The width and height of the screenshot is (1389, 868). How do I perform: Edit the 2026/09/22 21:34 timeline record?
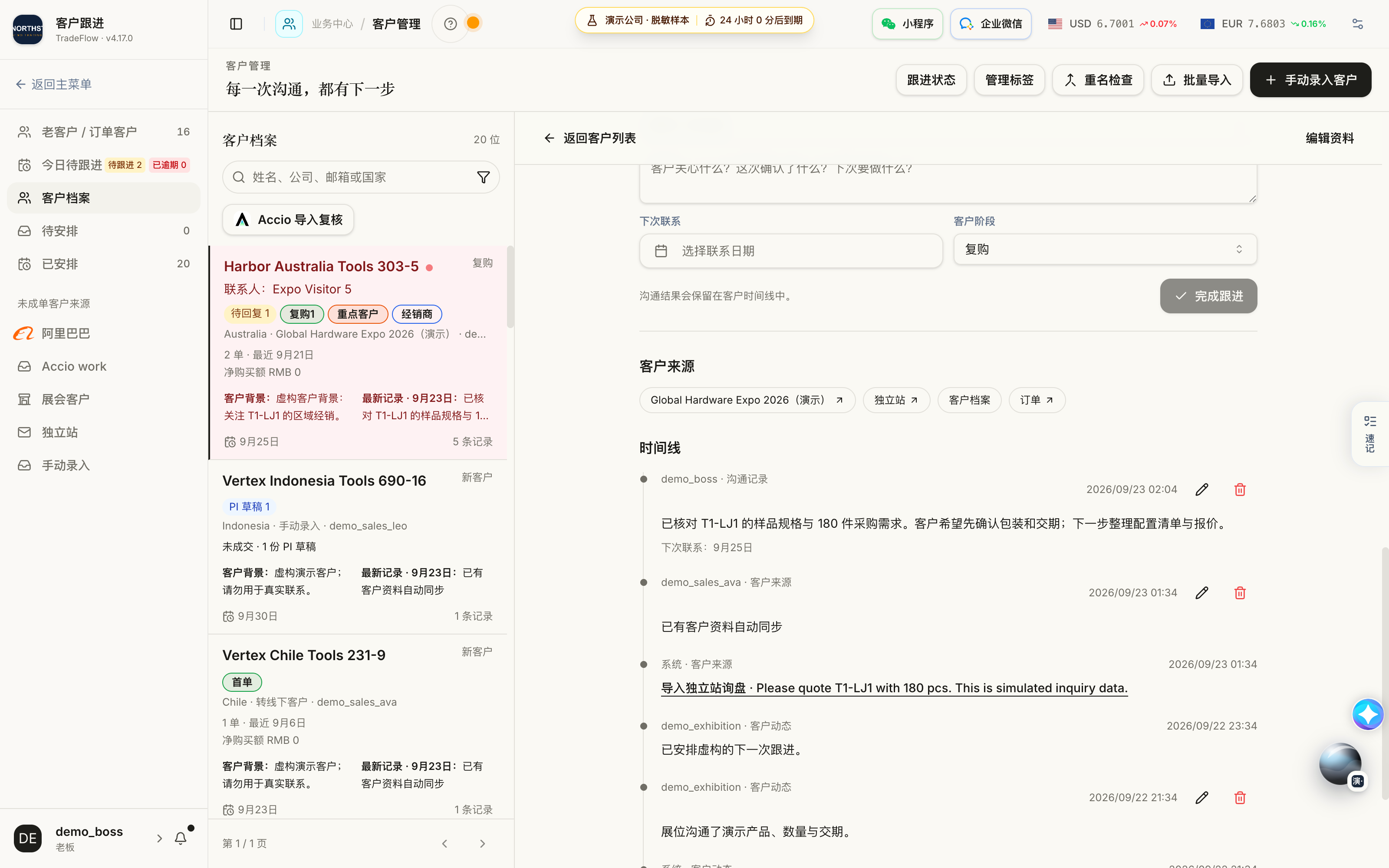click(1202, 798)
